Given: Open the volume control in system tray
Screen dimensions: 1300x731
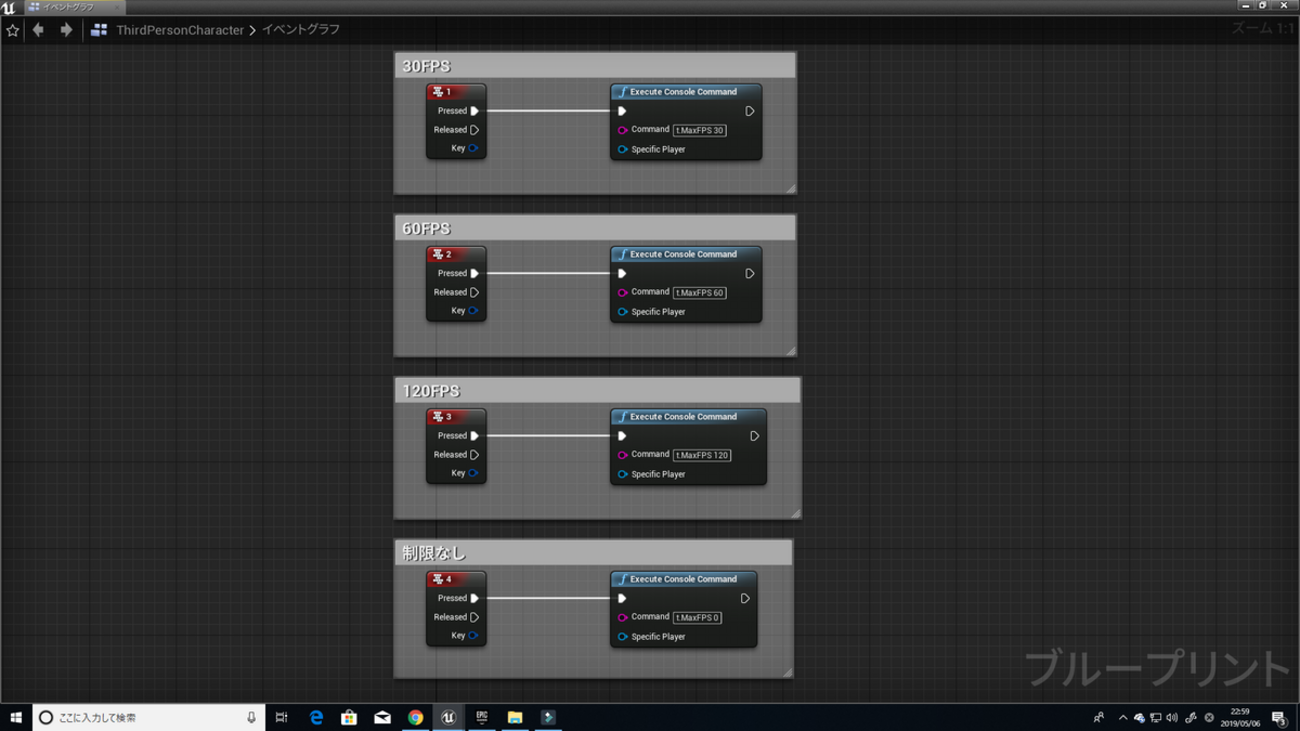Looking at the screenshot, I should point(1172,717).
